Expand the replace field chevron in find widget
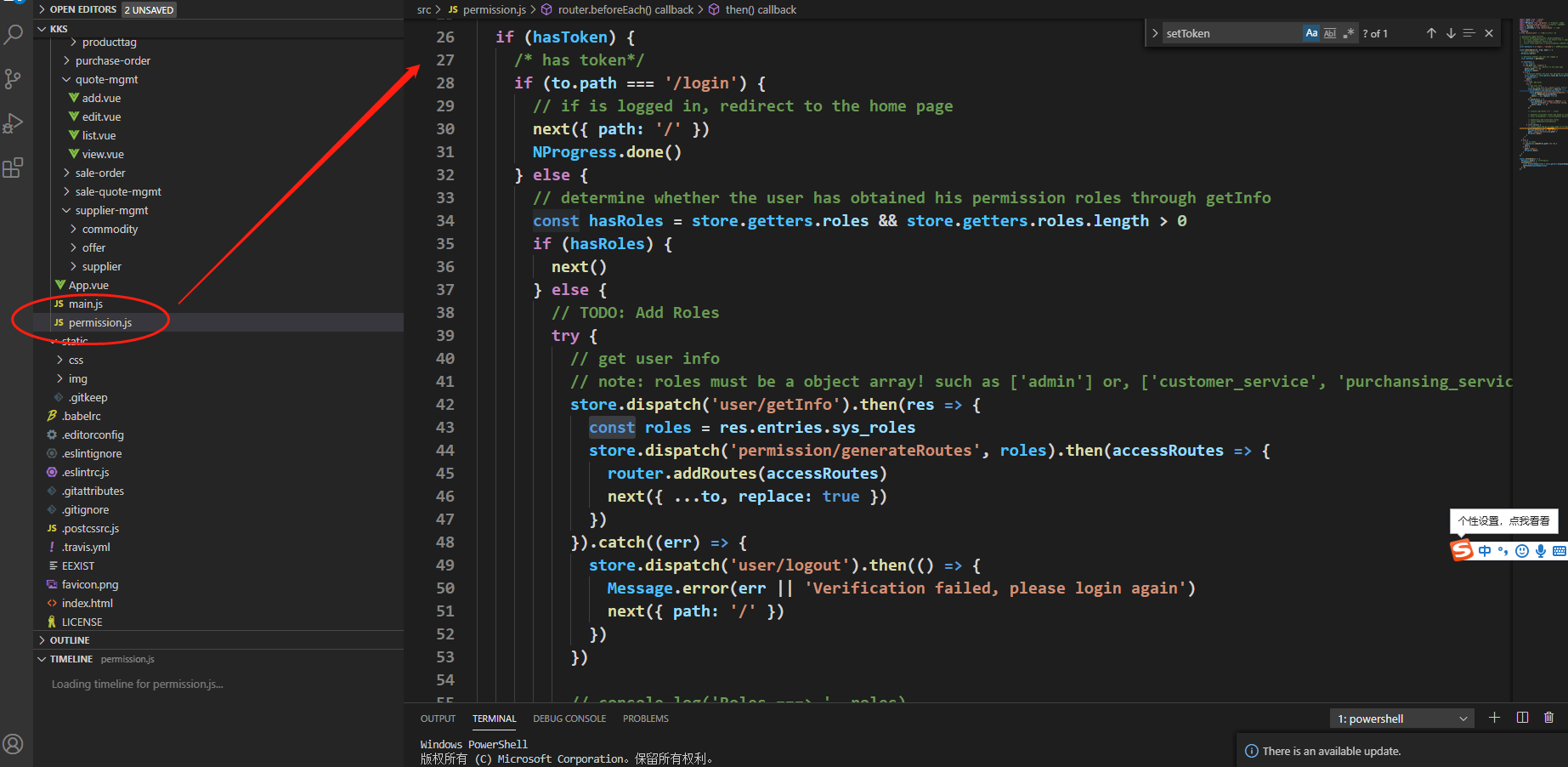 point(1155,33)
